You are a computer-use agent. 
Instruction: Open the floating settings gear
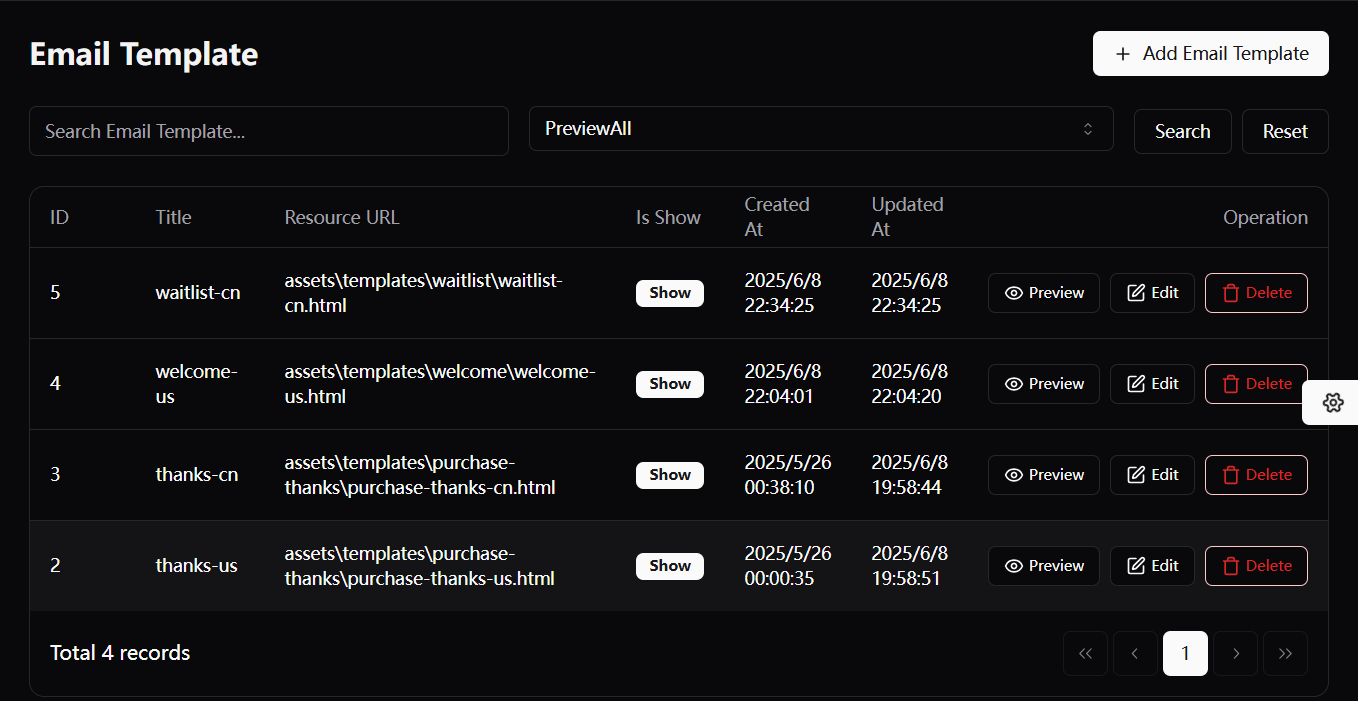[1332, 402]
